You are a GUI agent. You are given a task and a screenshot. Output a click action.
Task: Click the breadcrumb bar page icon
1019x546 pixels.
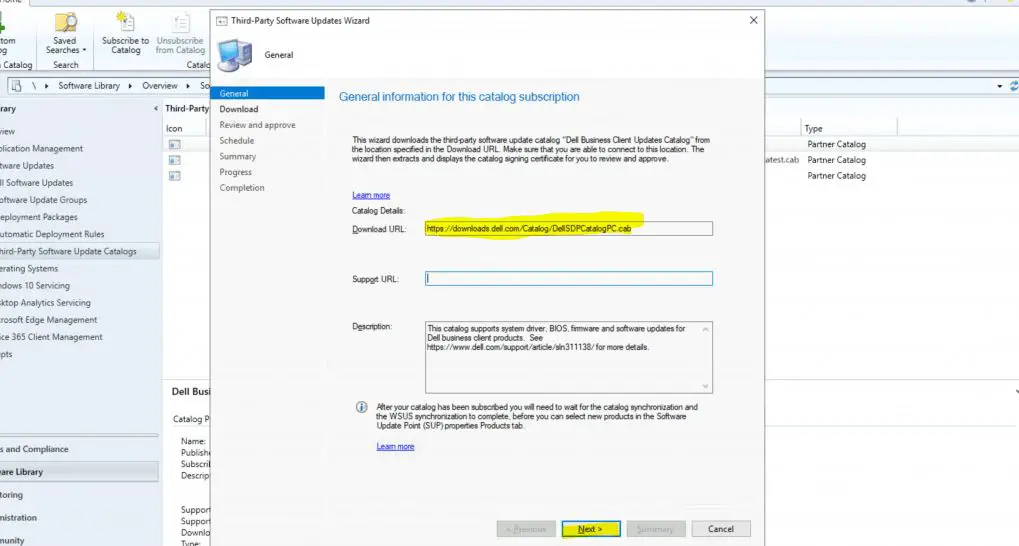click(17, 86)
